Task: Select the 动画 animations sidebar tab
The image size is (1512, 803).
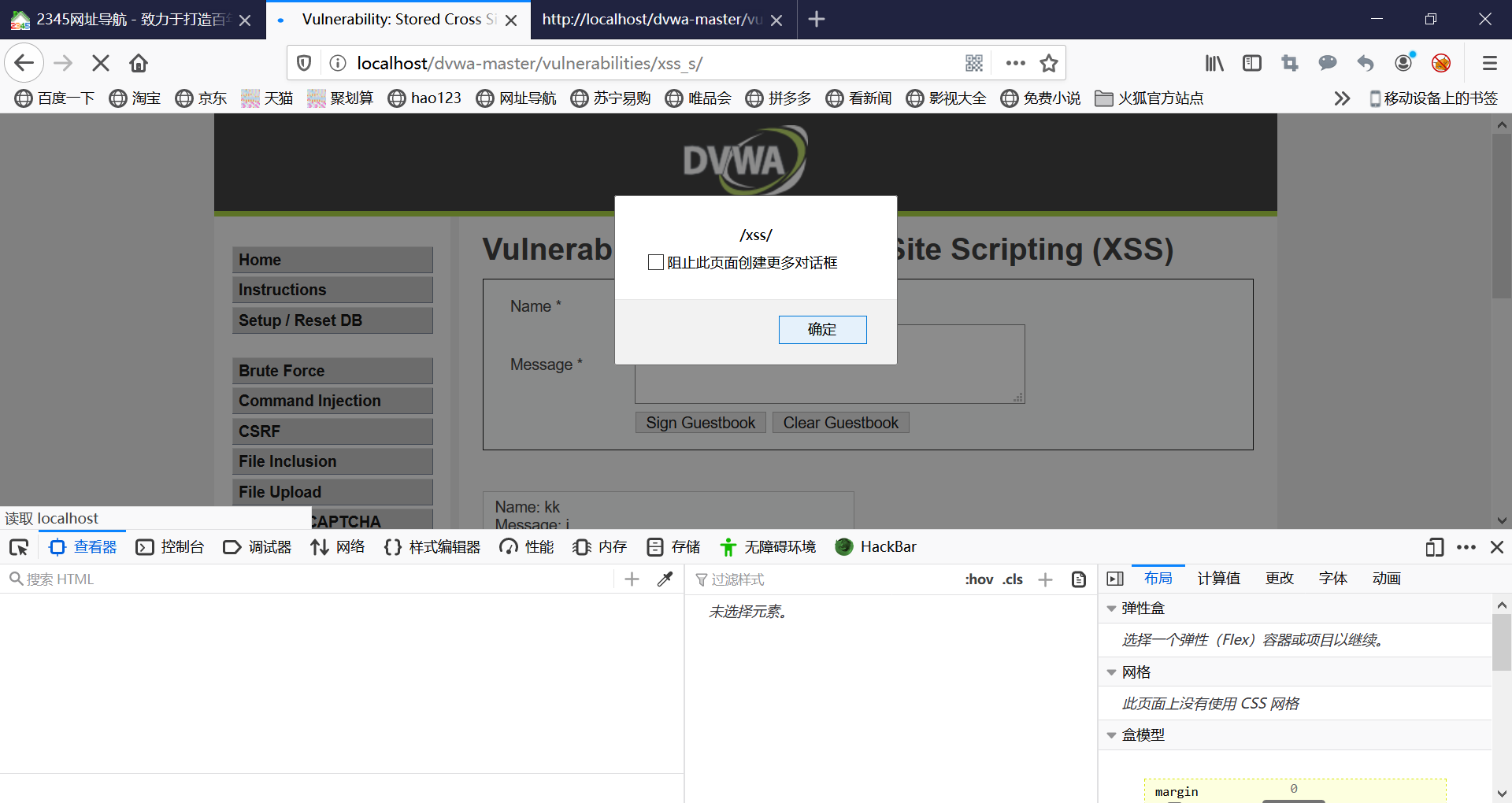Action: click(x=1387, y=579)
